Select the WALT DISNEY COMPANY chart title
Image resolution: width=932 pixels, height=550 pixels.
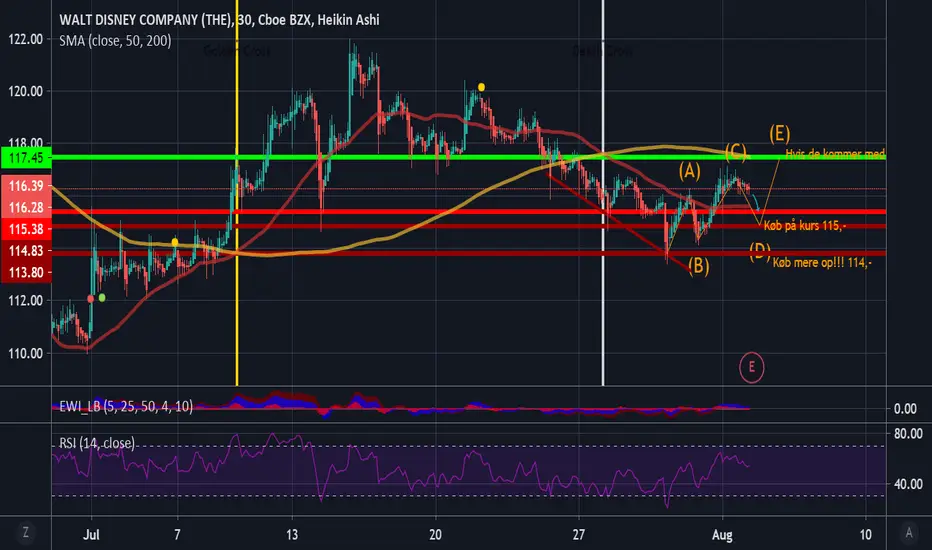point(219,20)
